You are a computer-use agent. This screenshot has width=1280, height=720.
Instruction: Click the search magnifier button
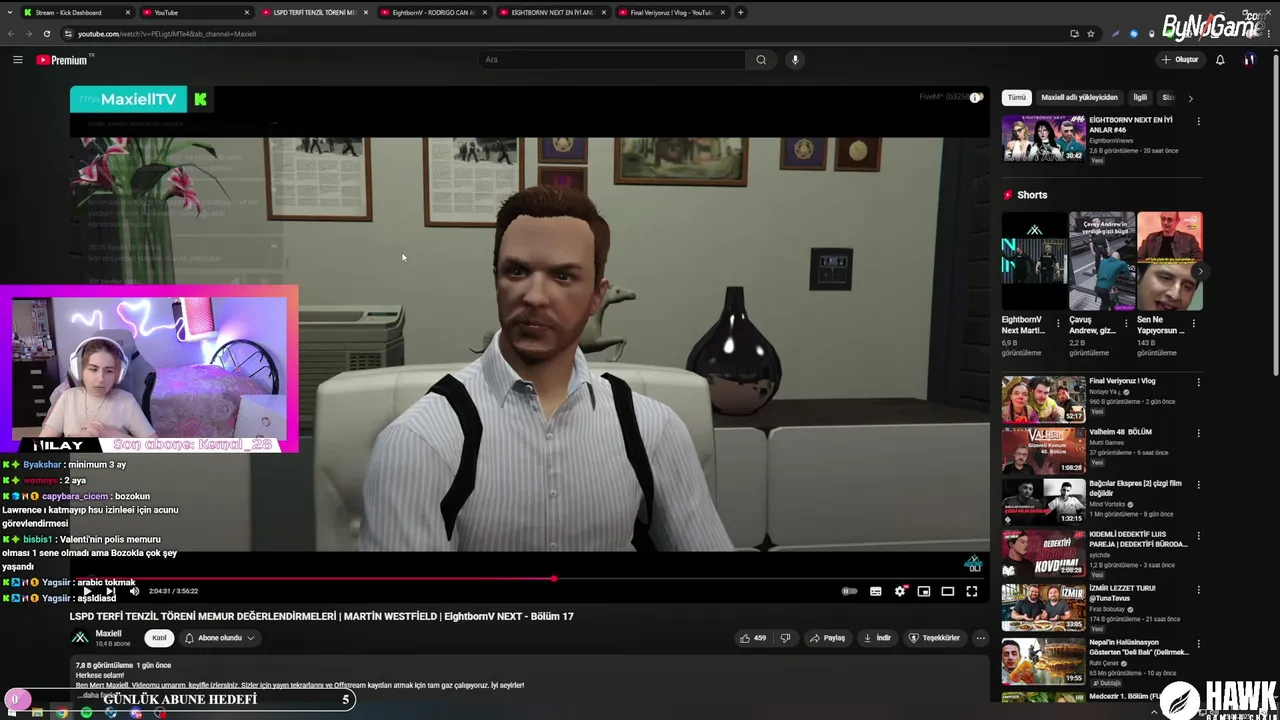click(x=761, y=60)
